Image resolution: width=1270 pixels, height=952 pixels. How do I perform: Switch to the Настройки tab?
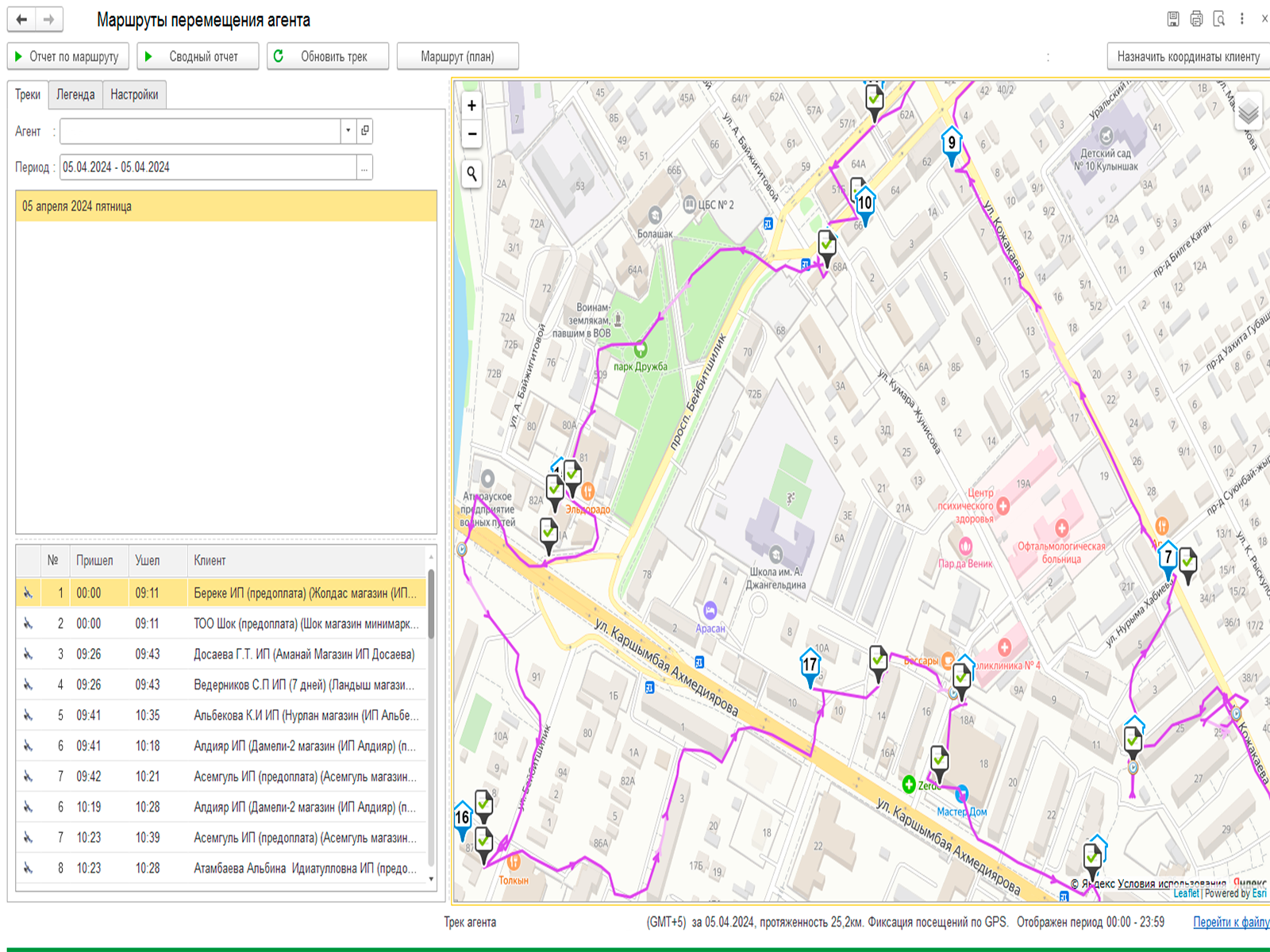tap(134, 94)
